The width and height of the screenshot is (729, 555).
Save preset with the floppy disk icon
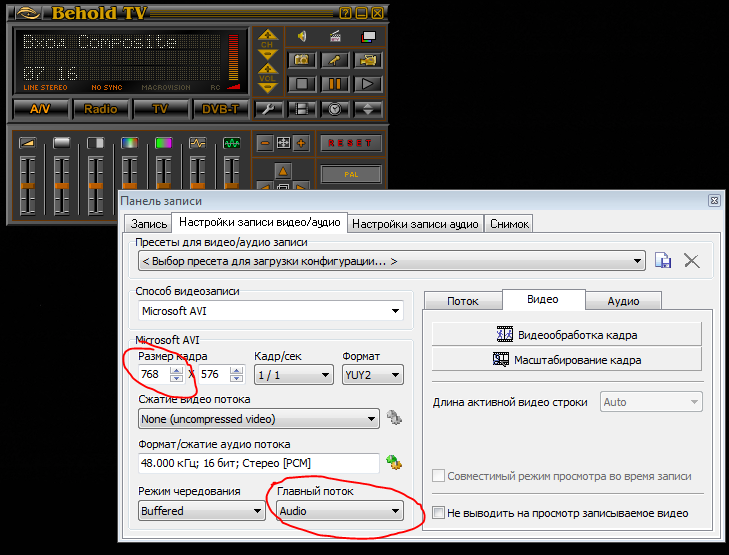663,260
